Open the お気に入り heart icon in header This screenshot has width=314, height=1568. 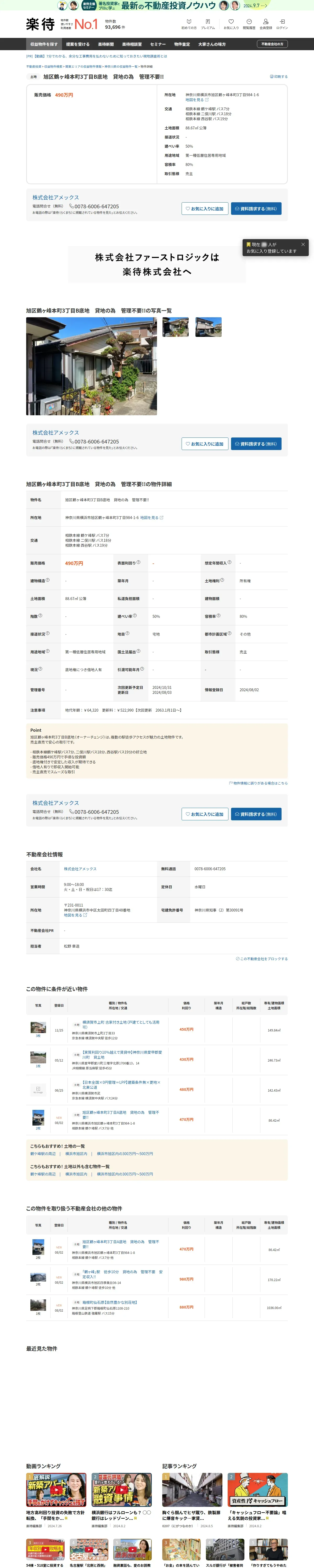[x=231, y=24]
